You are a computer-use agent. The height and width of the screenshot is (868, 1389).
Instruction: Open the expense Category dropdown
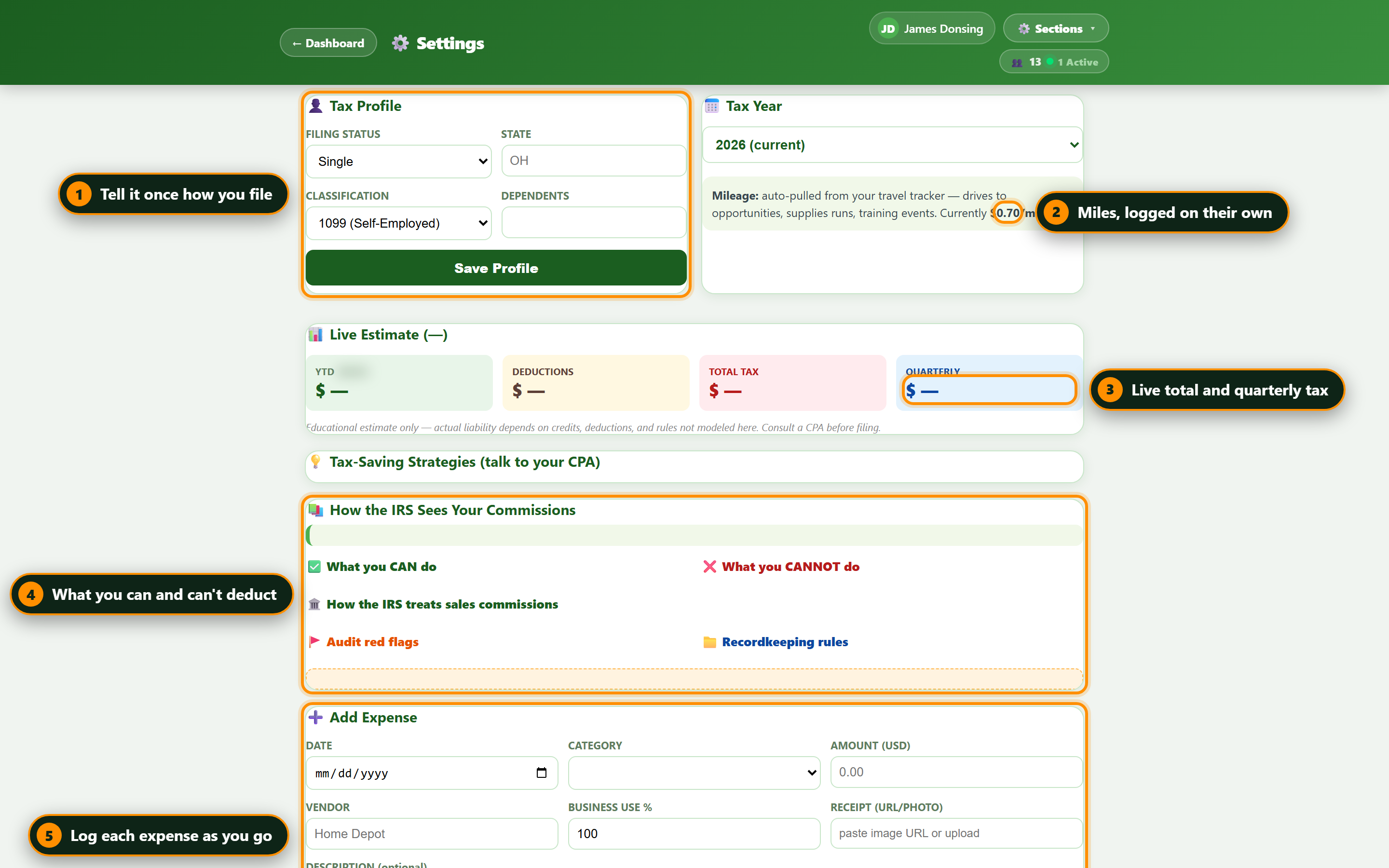694,773
